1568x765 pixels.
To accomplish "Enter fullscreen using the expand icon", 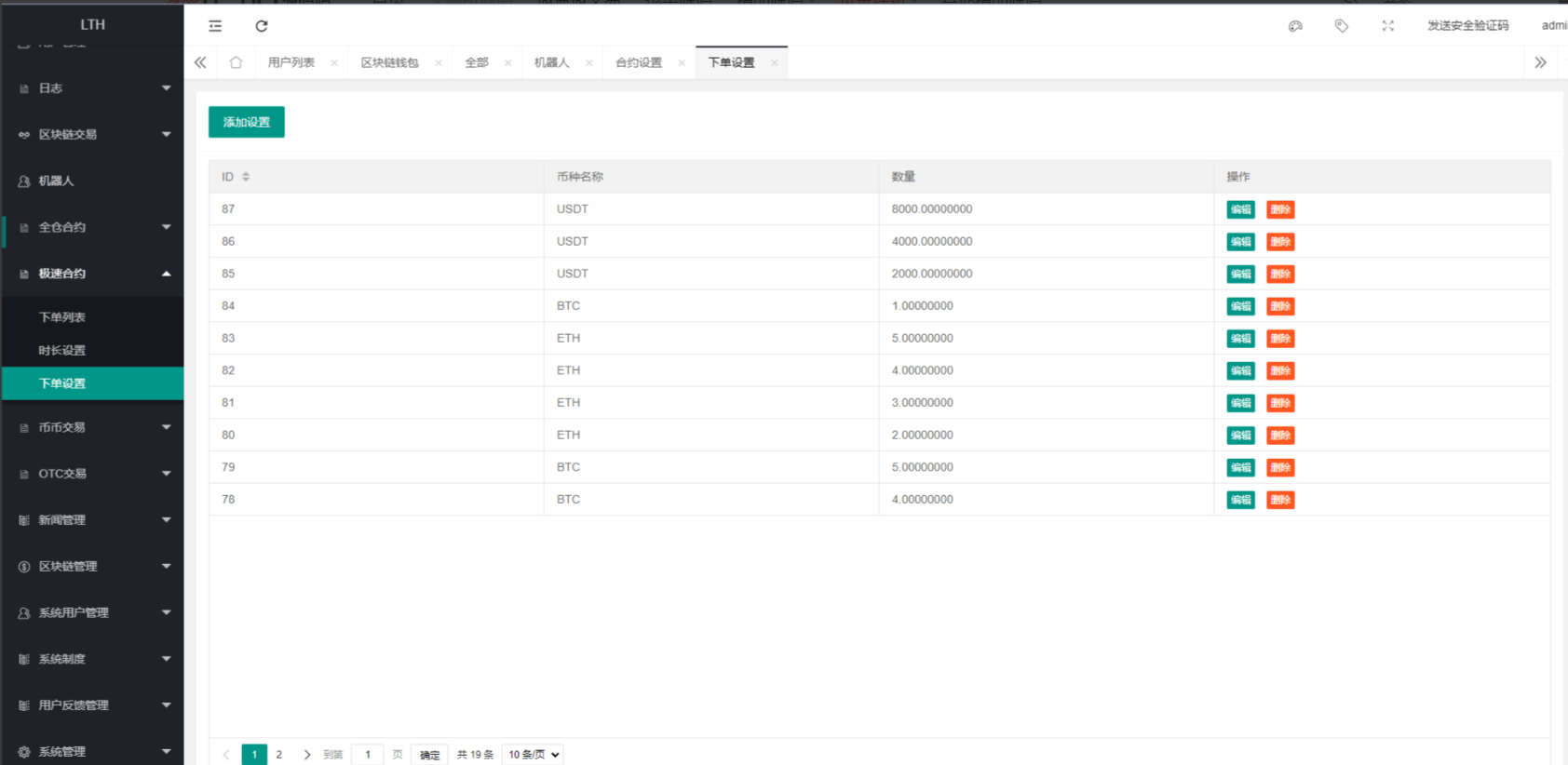I will pyautogui.click(x=1388, y=26).
